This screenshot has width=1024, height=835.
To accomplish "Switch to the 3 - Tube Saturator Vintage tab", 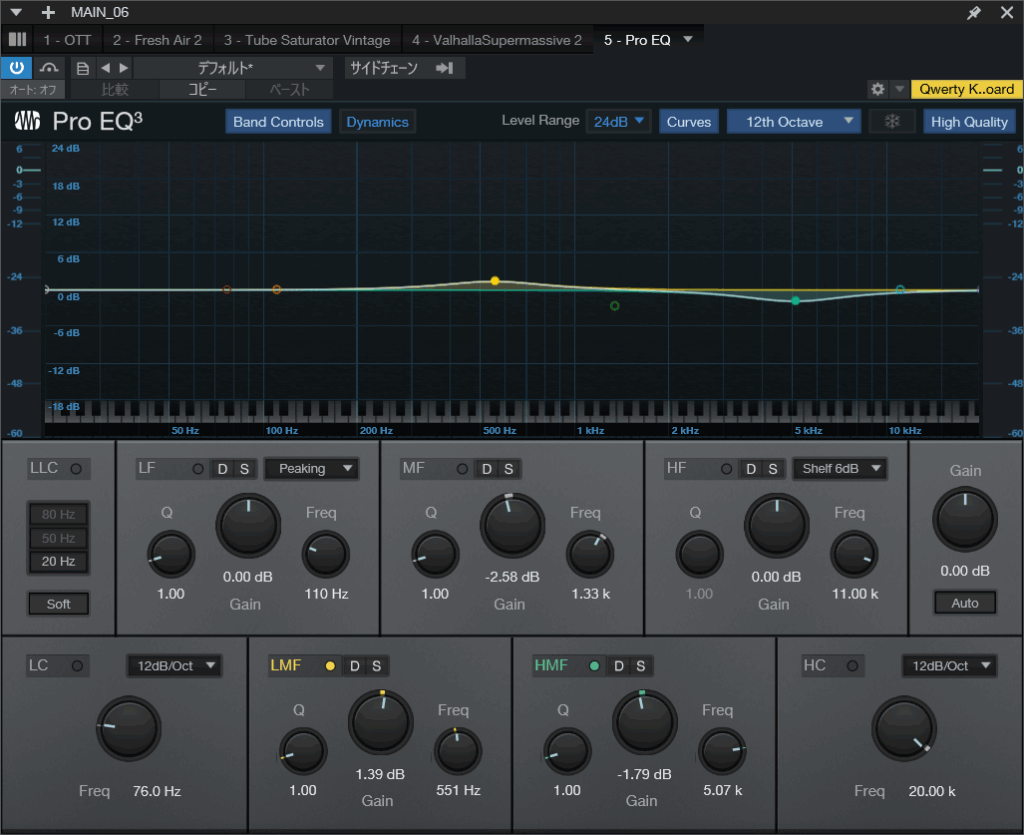I will (x=306, y=40).
